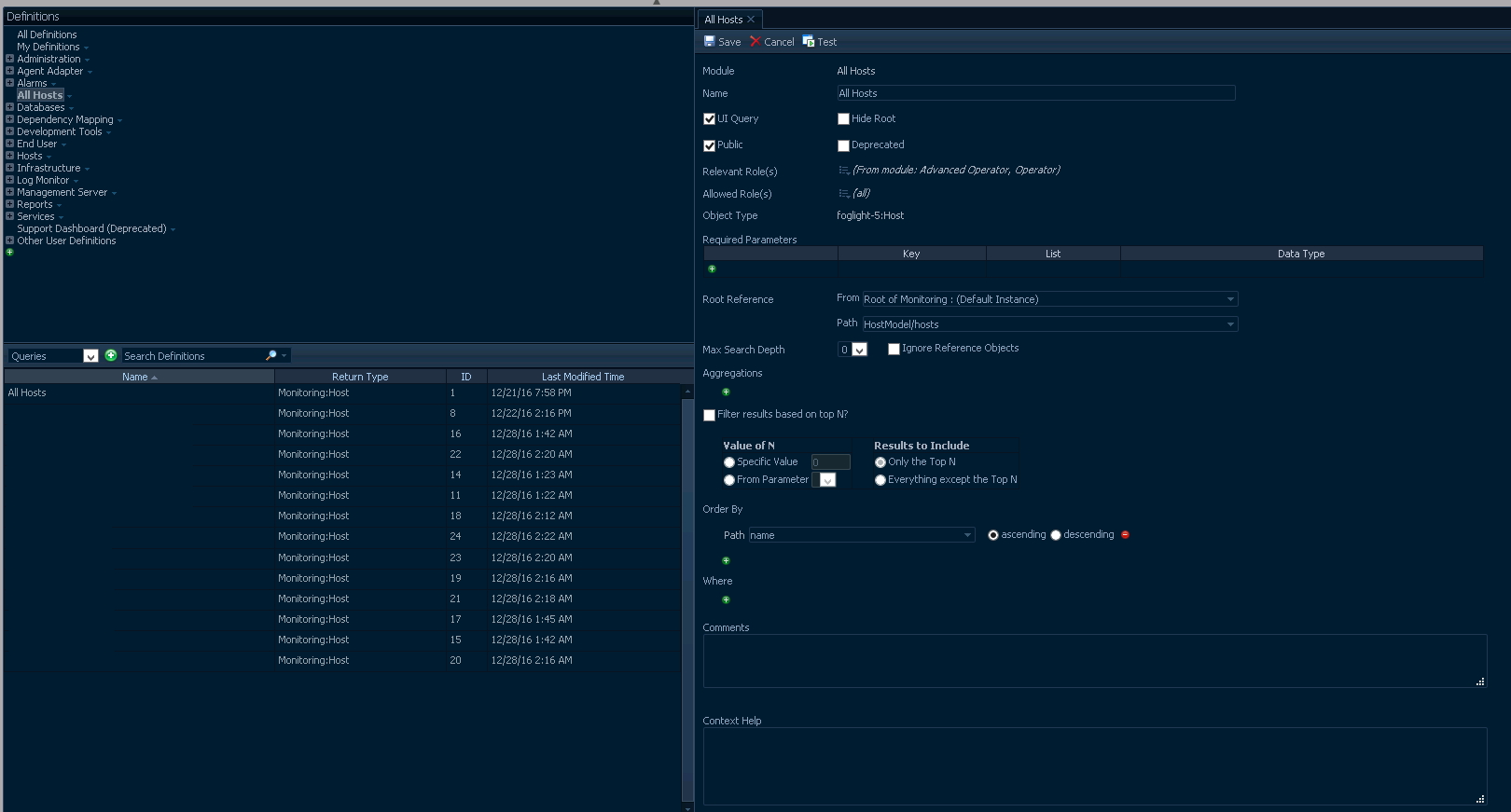Add a Where condition with green plus
Image resolution: width=1511 pixels, height=812 pixels.
726,599
